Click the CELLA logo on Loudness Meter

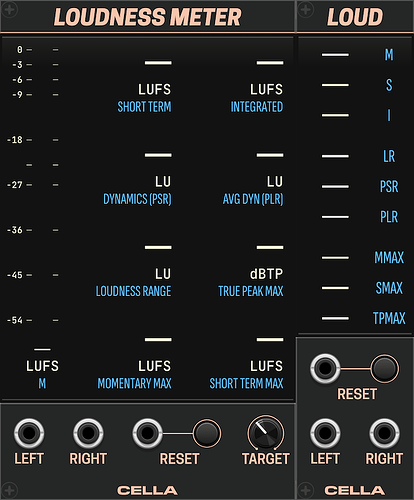click(x=147, y=490)
